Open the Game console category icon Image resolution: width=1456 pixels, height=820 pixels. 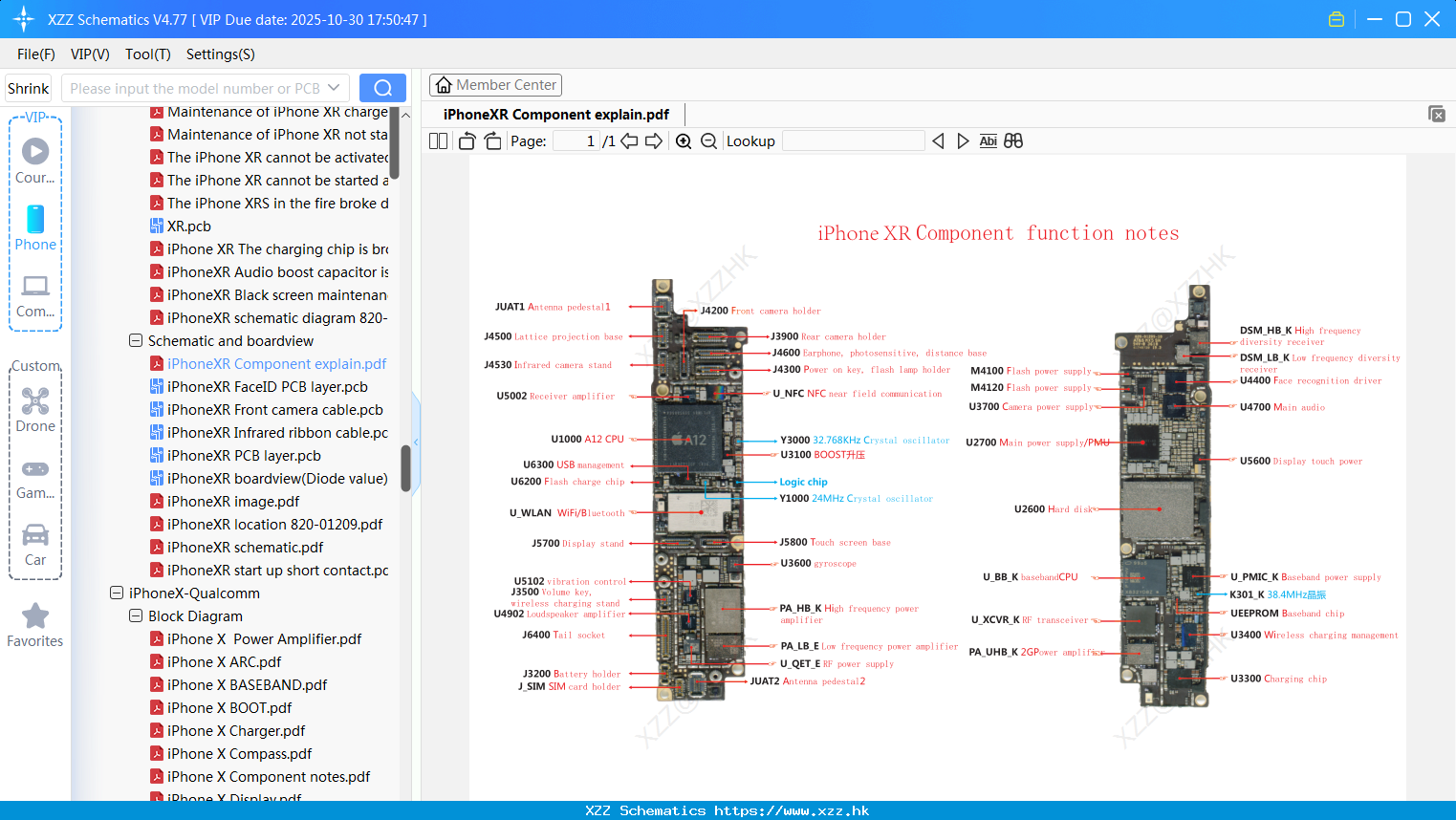pos(35,468)
